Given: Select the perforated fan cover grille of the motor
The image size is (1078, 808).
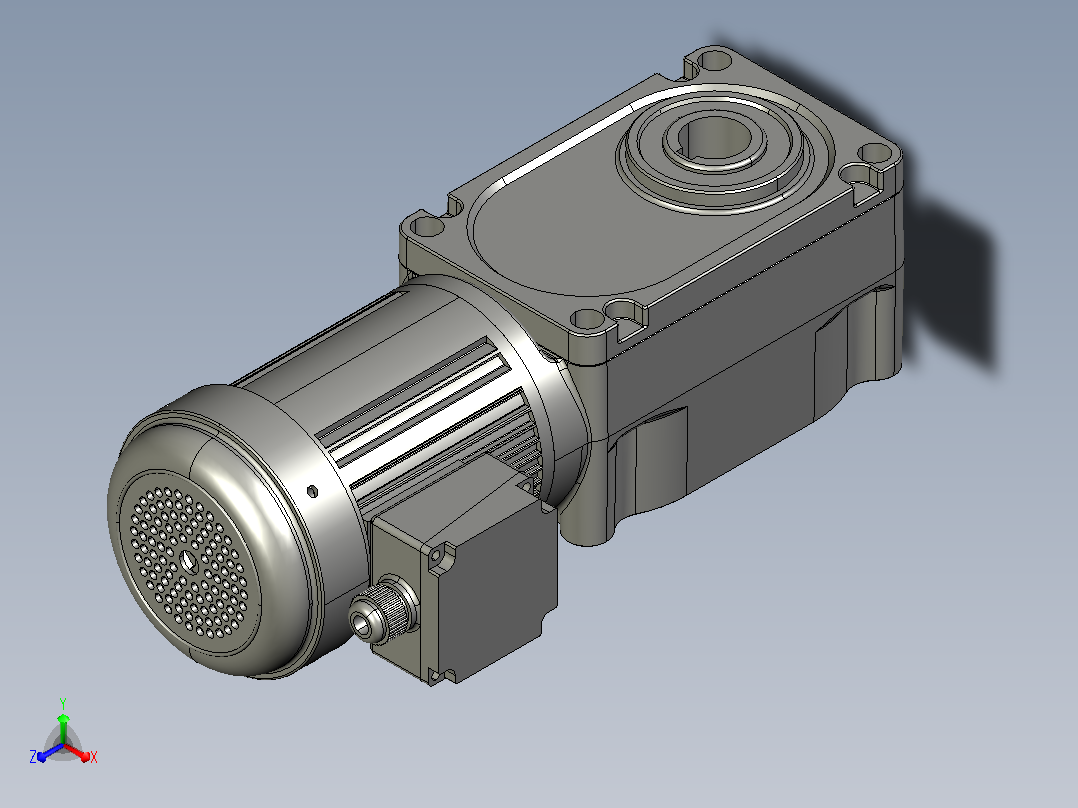Looking at the screenshot, I should (188, 562).
